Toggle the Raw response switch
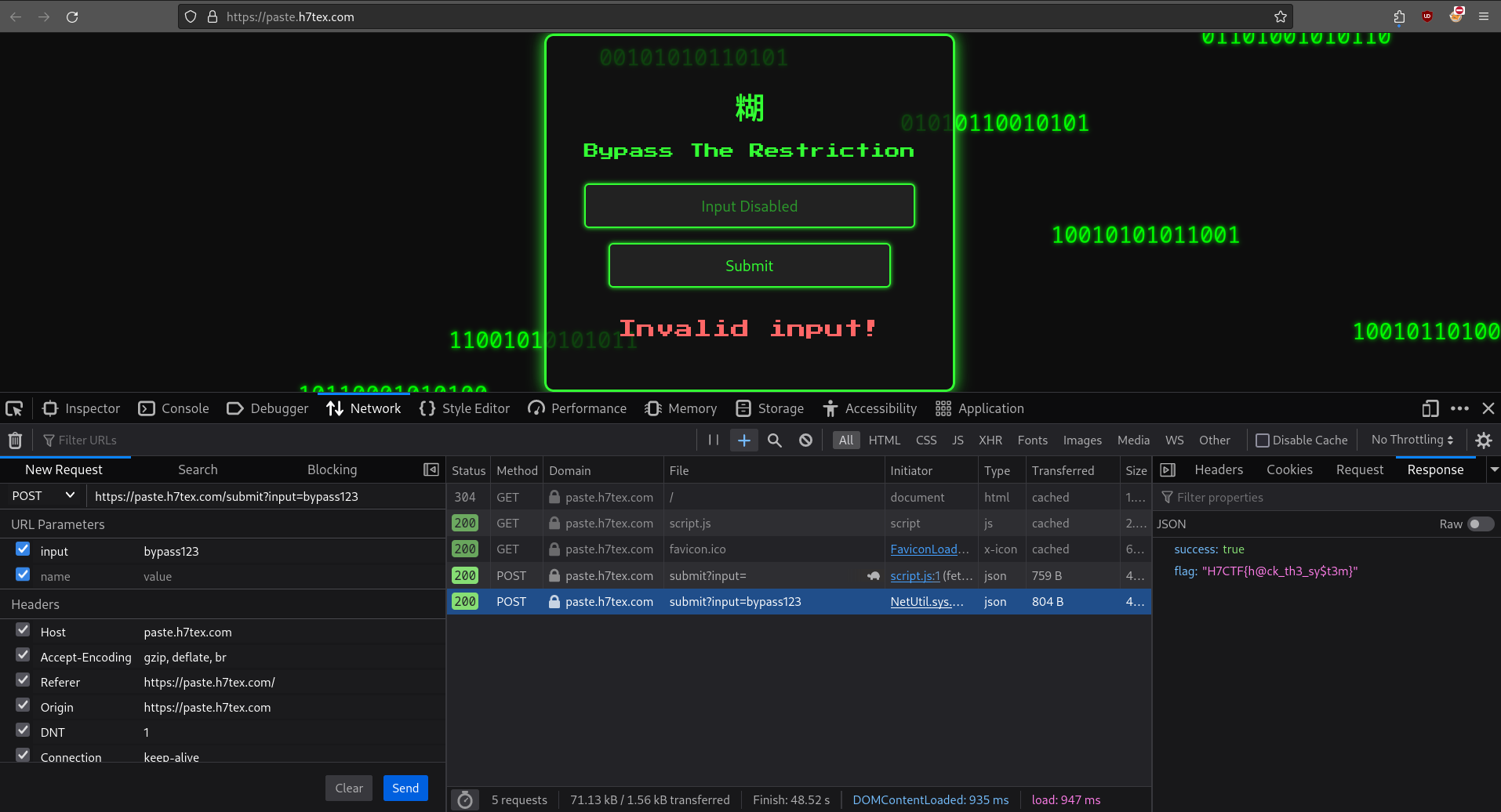Image resolution: width=1501 pixels, height=812 pixels. click(1480, 524)
